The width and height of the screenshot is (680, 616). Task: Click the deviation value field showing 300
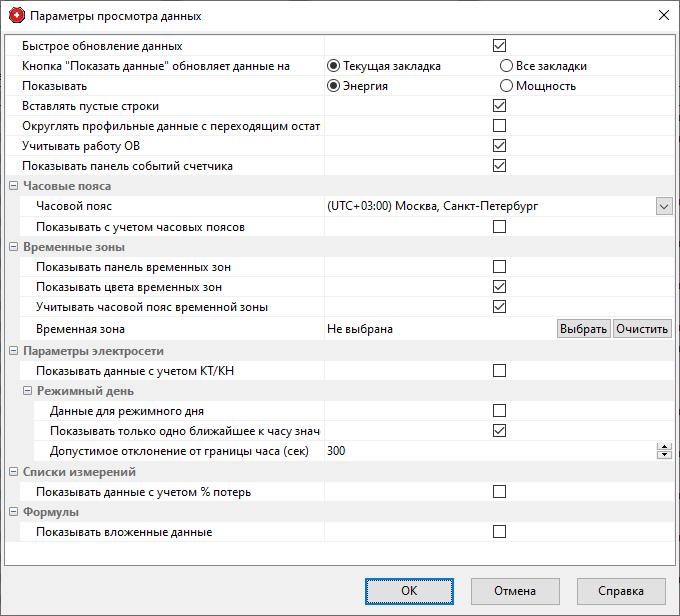pos(480,451)
